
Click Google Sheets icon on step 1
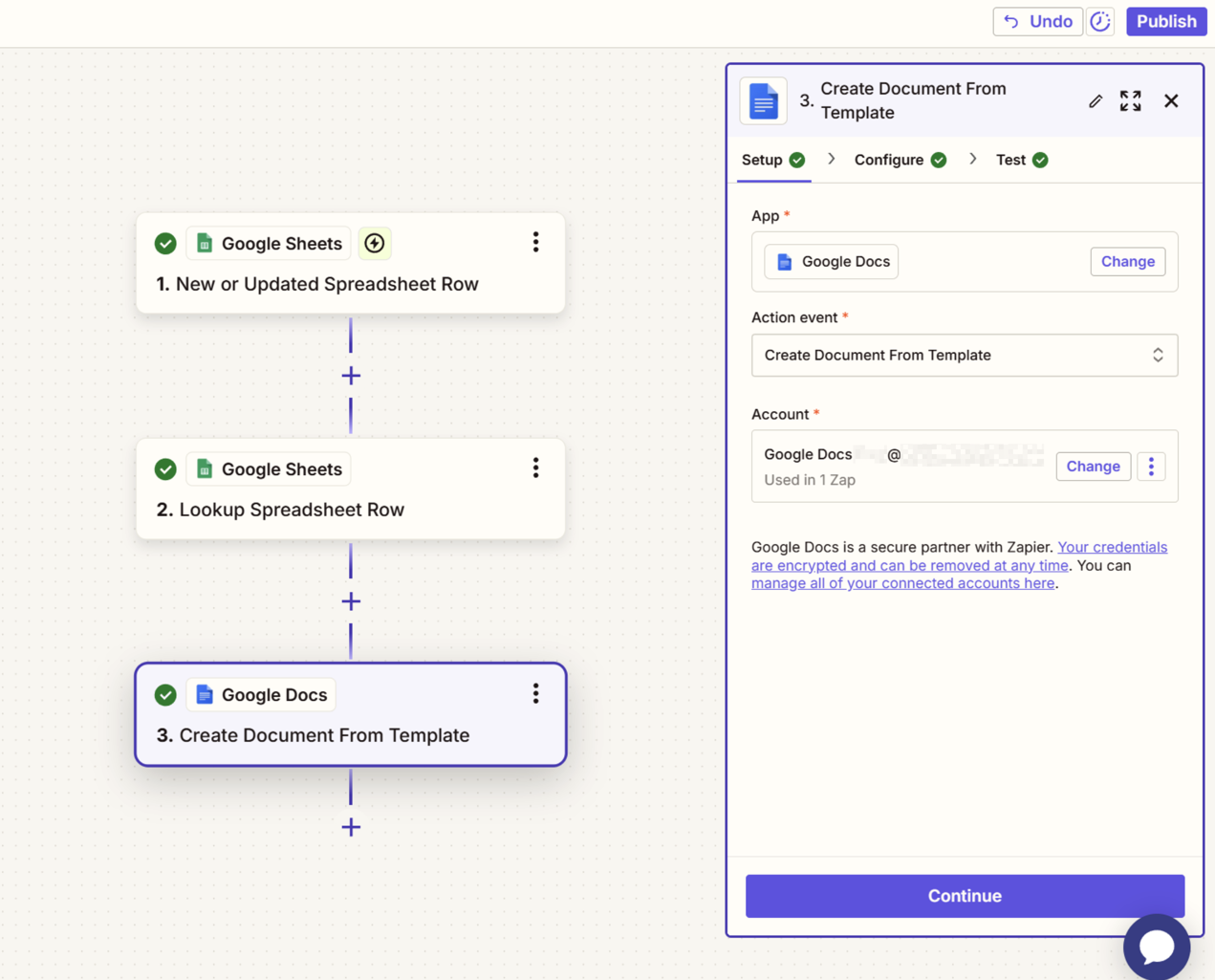(x=205, y=244)
